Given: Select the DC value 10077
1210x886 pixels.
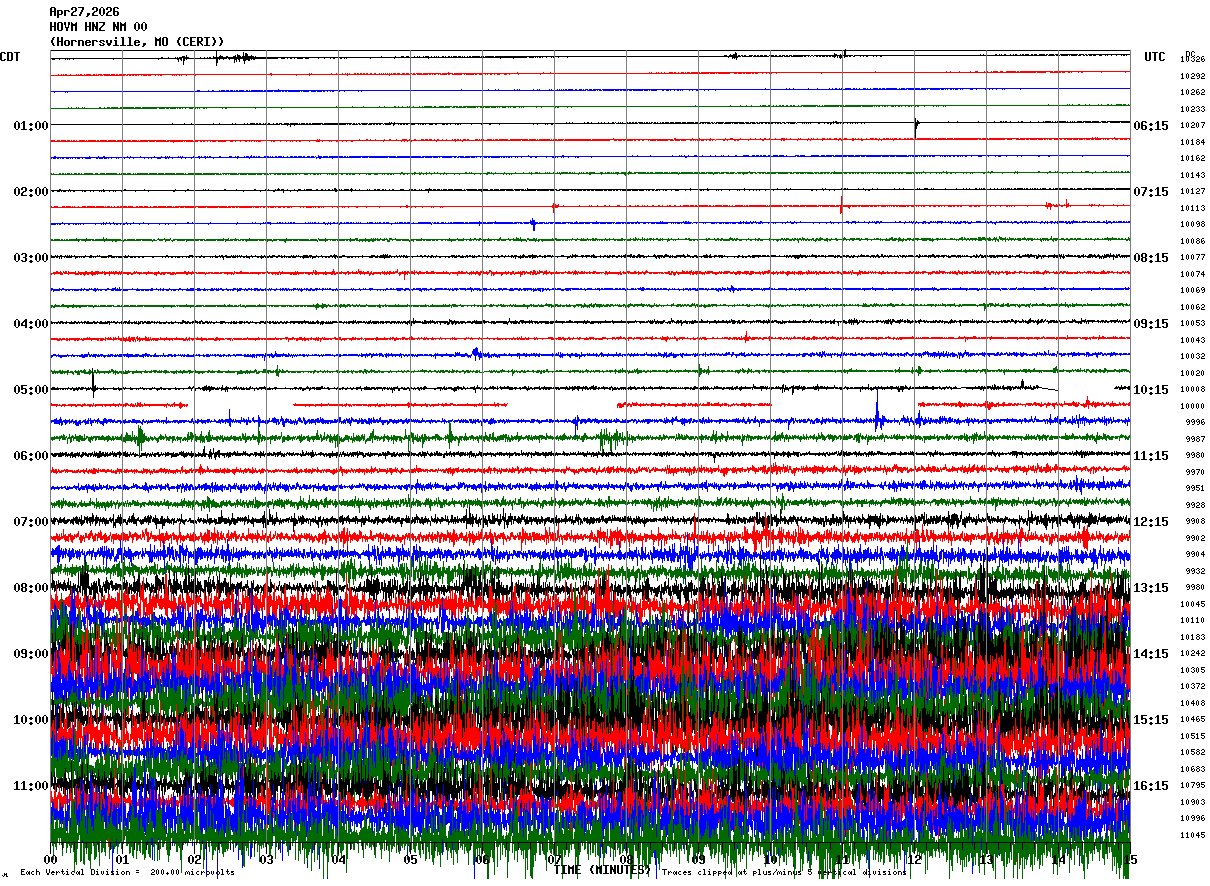Looking at the screenshot, I should coord(1192,258).
